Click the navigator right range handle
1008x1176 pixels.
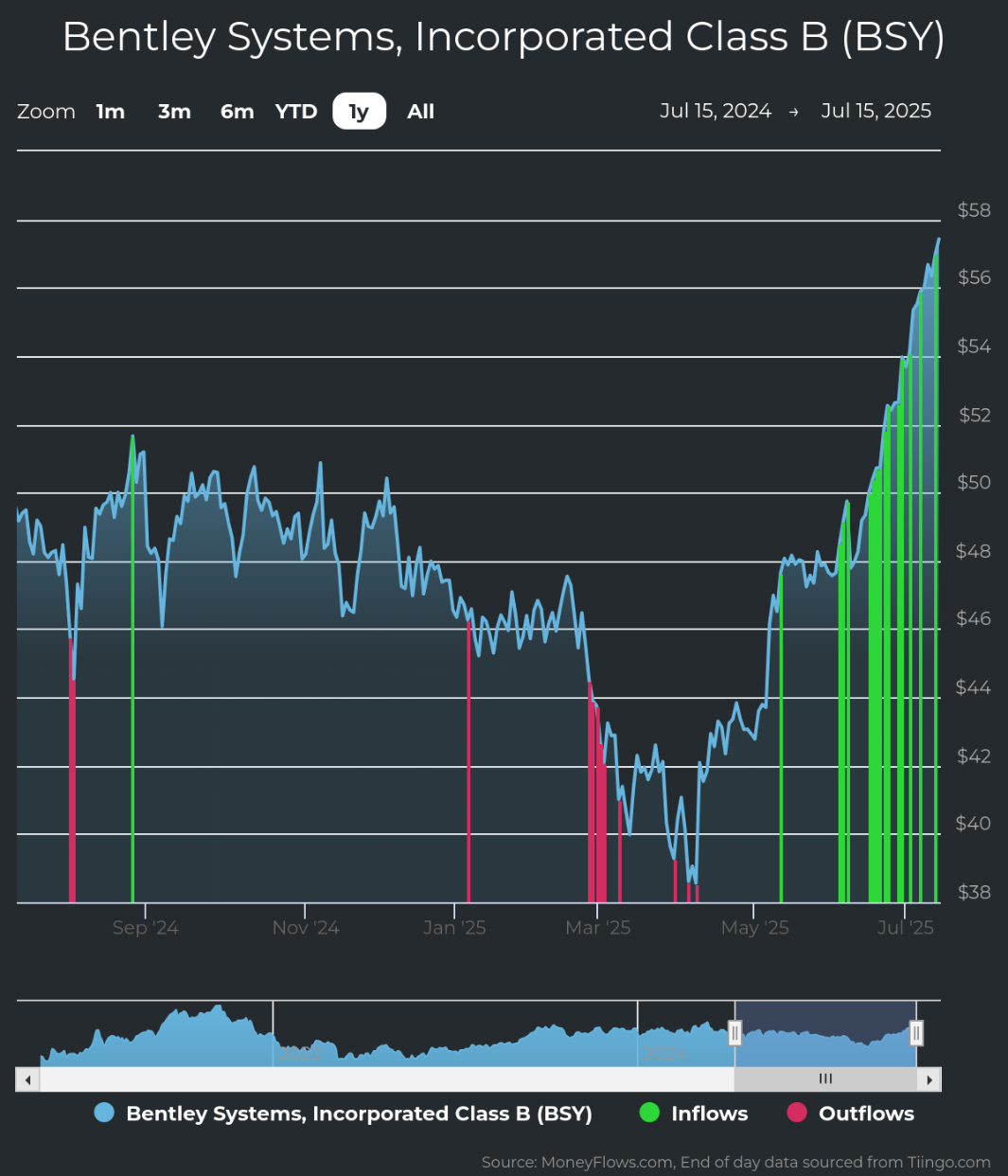tap(916, 1033)
